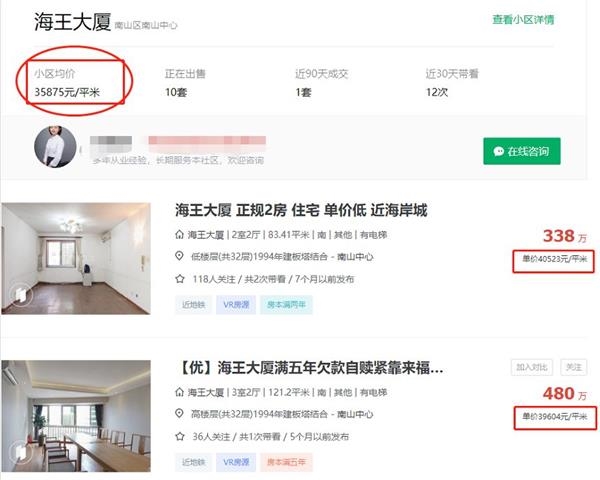The height and width of the screenshot is (480, 600).
Task: Click house icon beside first listing details
Action: (179, 235)
